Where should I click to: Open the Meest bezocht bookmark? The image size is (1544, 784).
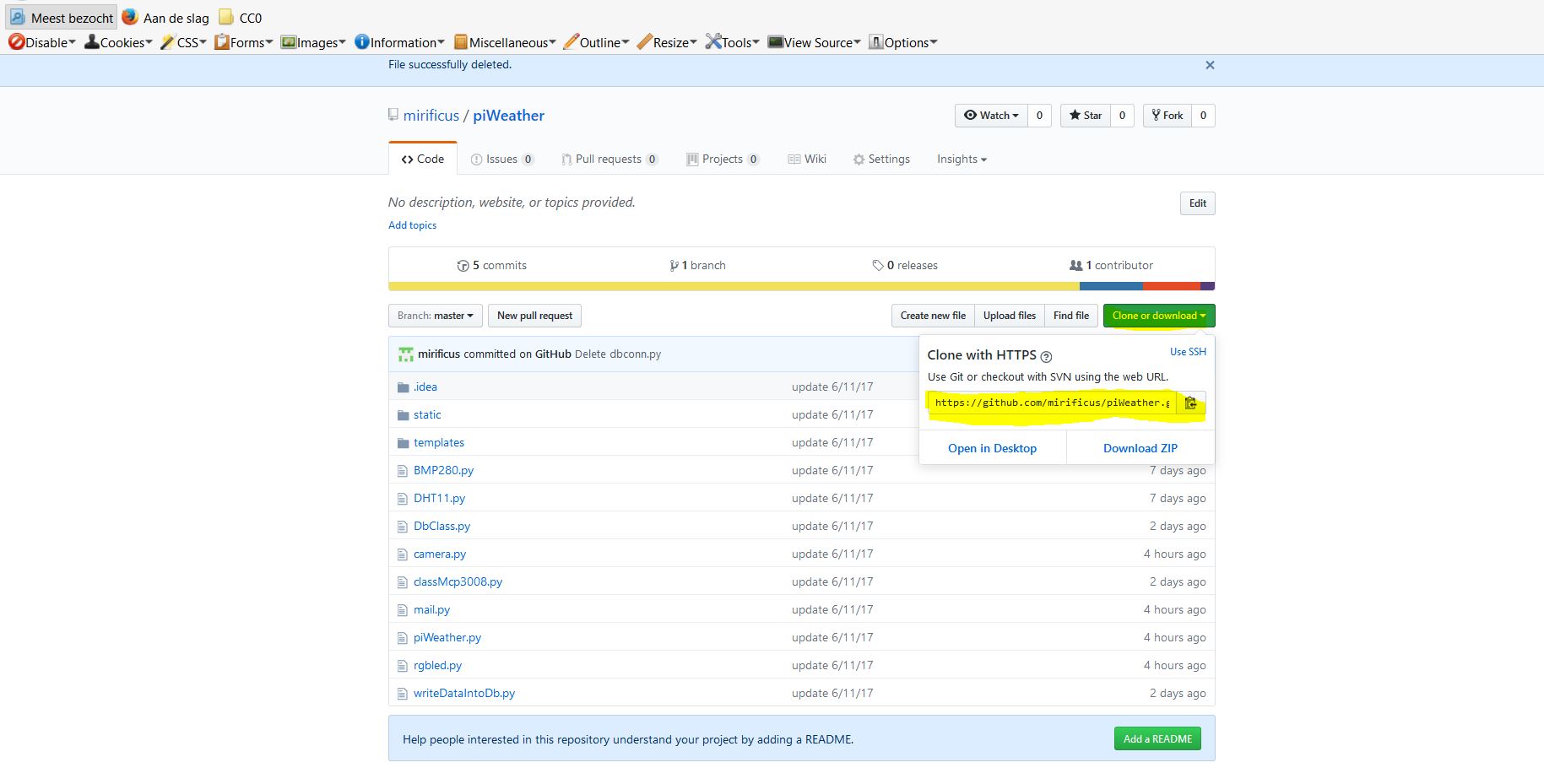pyautogui.click(x=62, y=18)
